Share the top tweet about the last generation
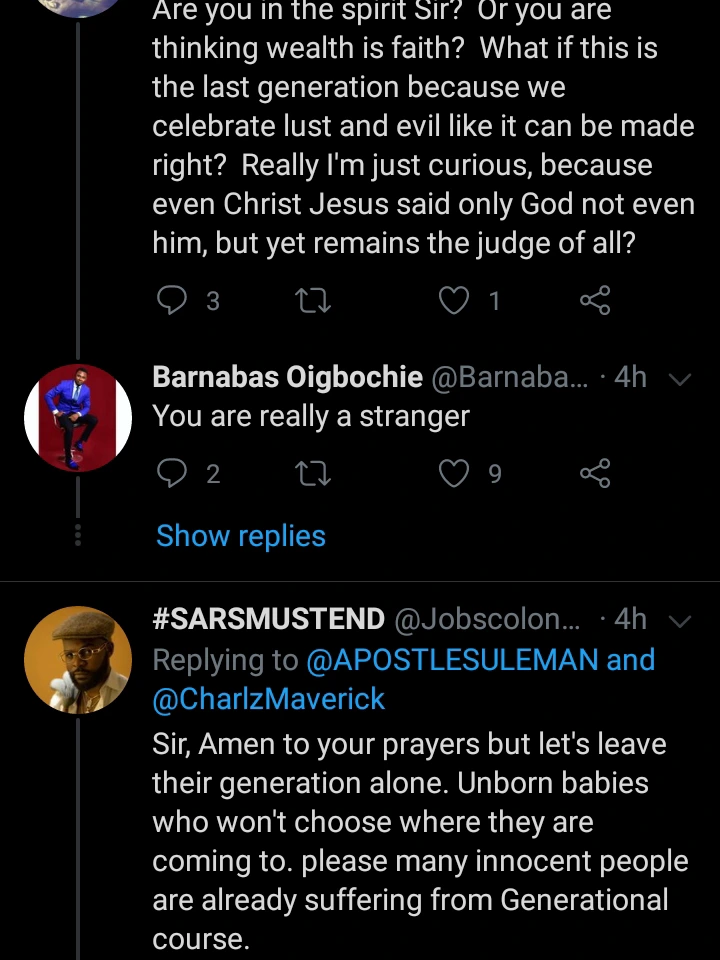720x960 pixels. 594,300
